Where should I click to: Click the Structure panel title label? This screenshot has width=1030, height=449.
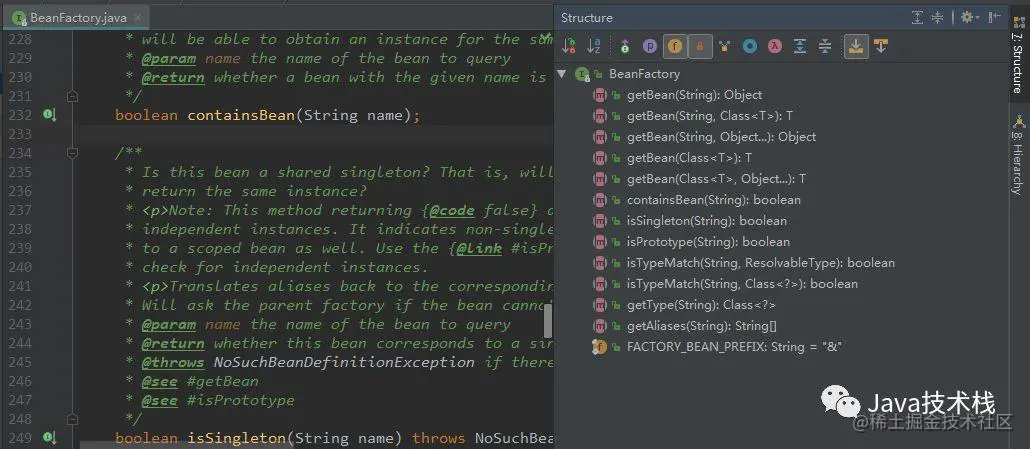[587, 18]
